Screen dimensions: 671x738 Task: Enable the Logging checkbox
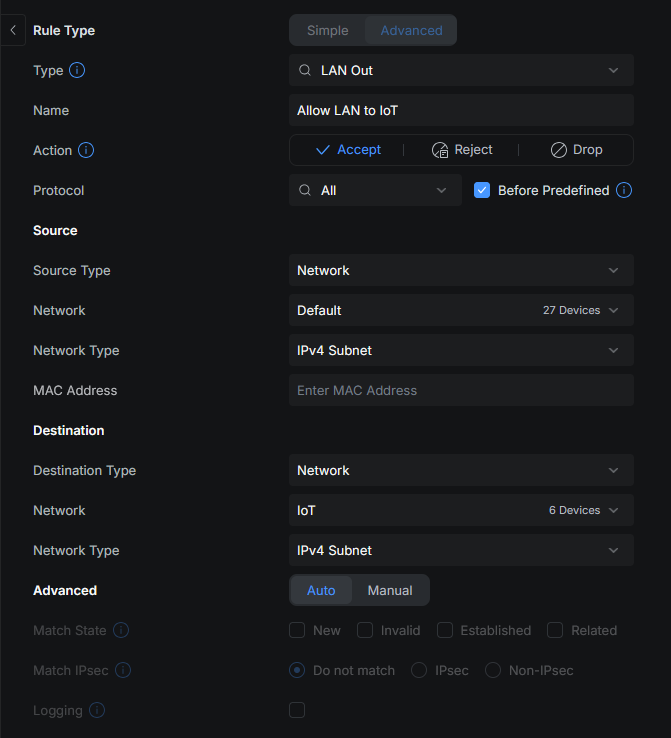297,710
